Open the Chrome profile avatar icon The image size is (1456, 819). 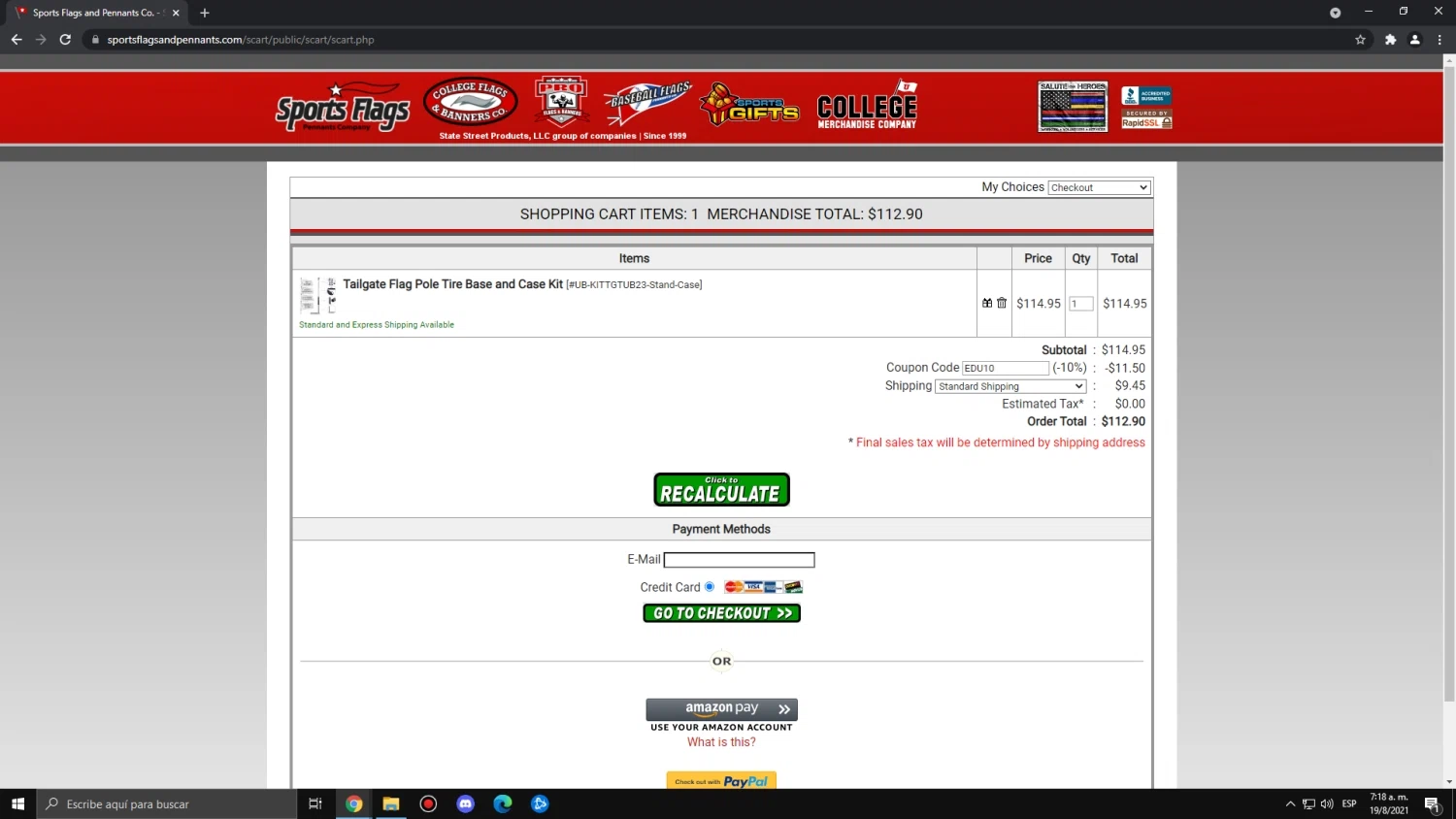[1414, 40]
